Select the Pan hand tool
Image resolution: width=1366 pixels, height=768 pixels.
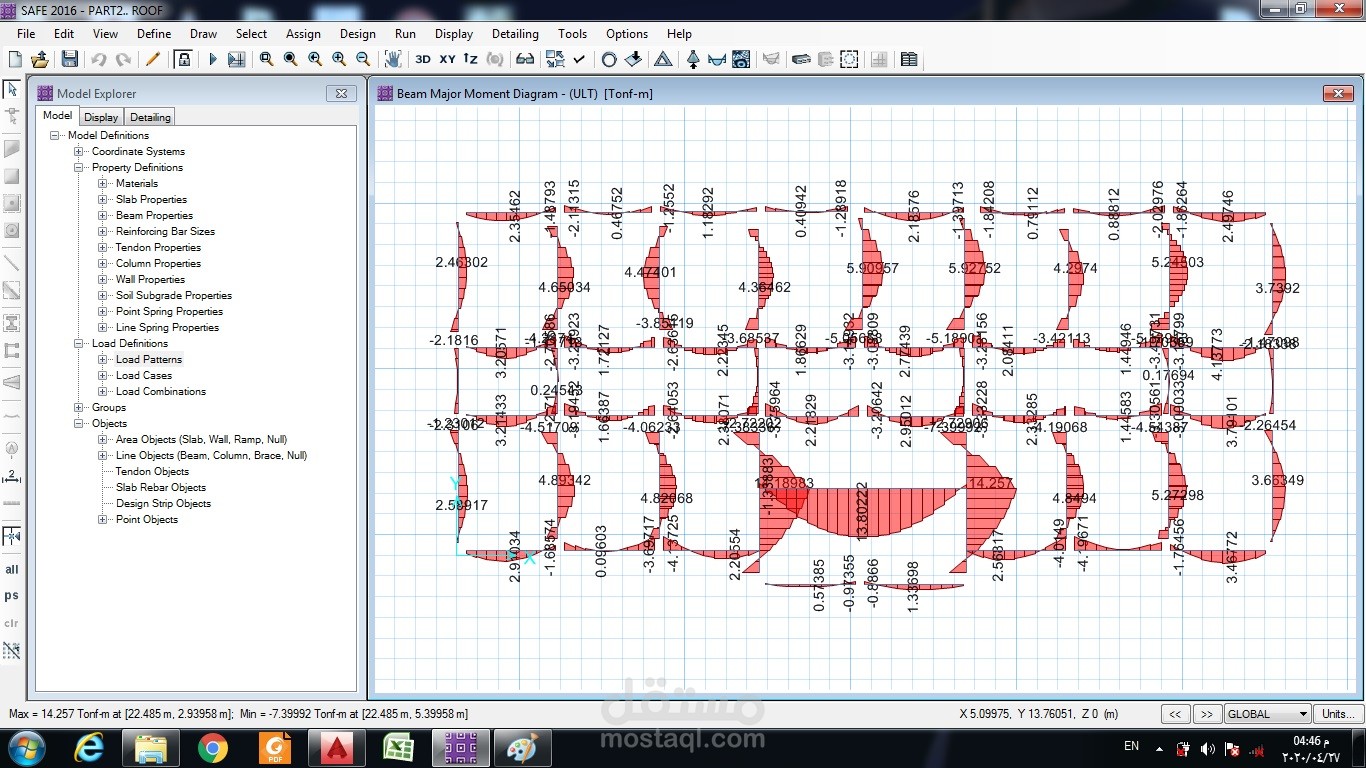[x=393, y=60]
